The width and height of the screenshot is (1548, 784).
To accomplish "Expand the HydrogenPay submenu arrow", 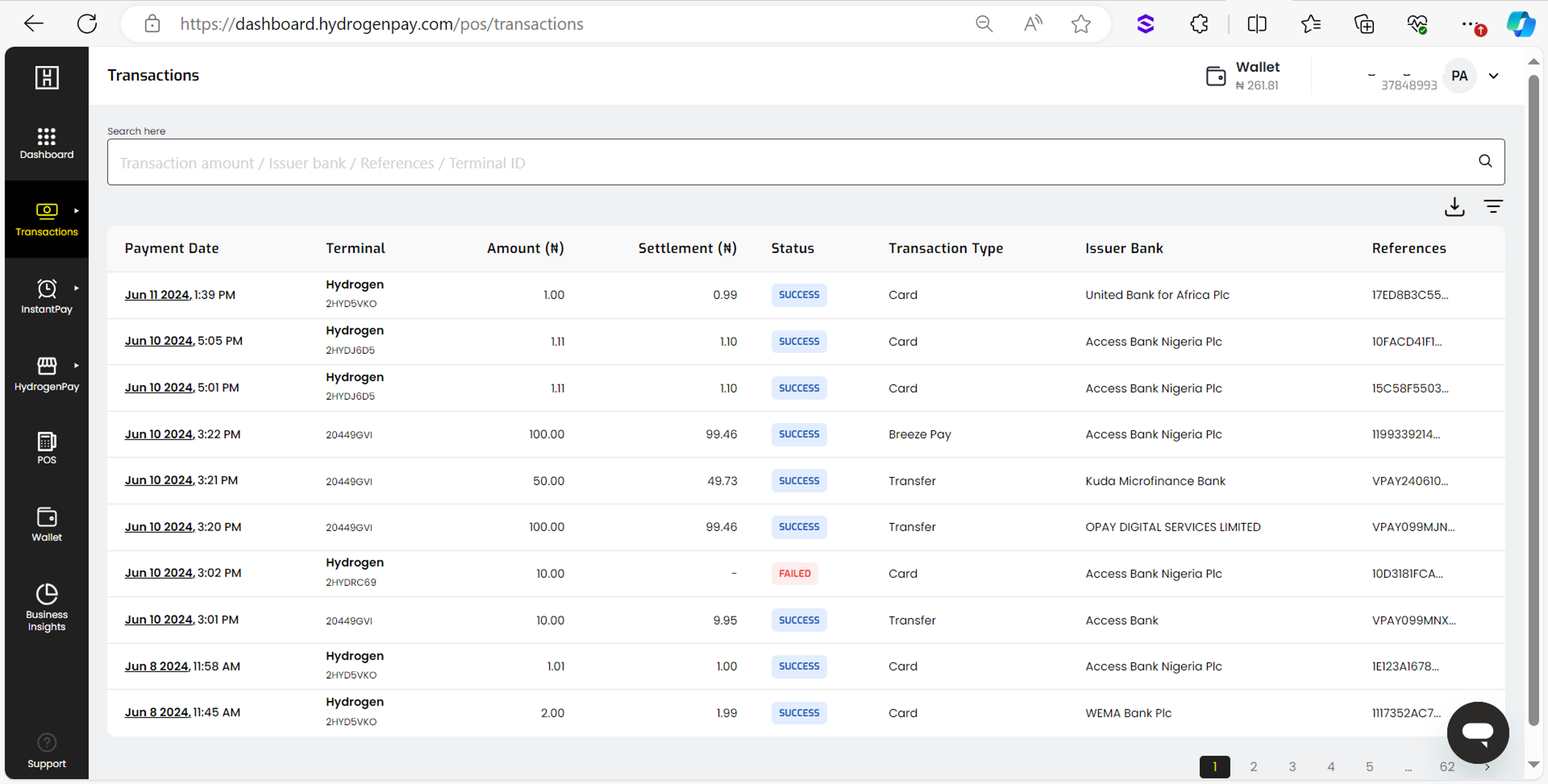I will coord(77,365).
